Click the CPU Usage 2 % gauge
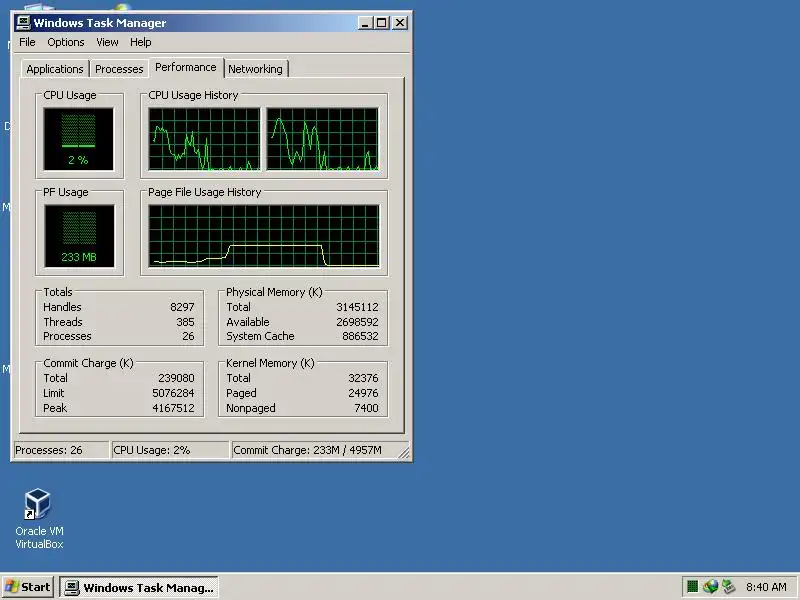The image size is (800, 600). [79, 139]
